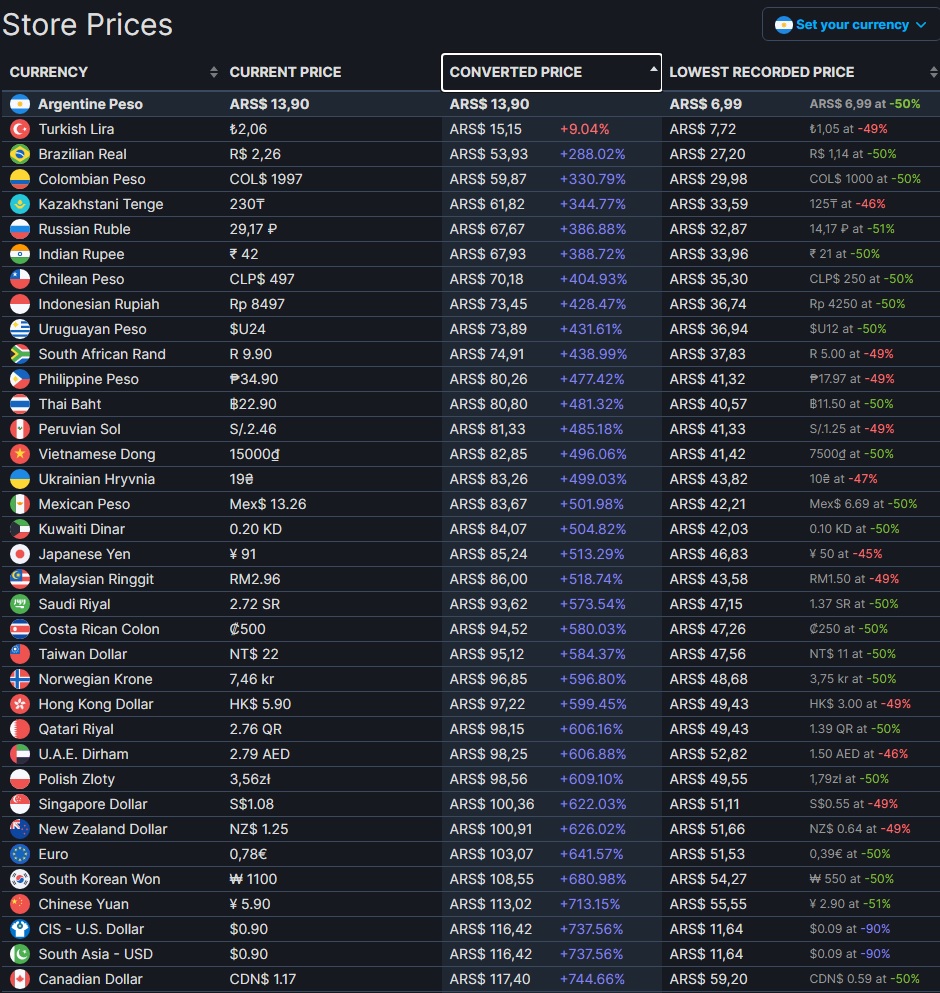Screen dimensions: 940x993
Task: Select the South Asia - USD currency name
Action: (x=96, y=954)
